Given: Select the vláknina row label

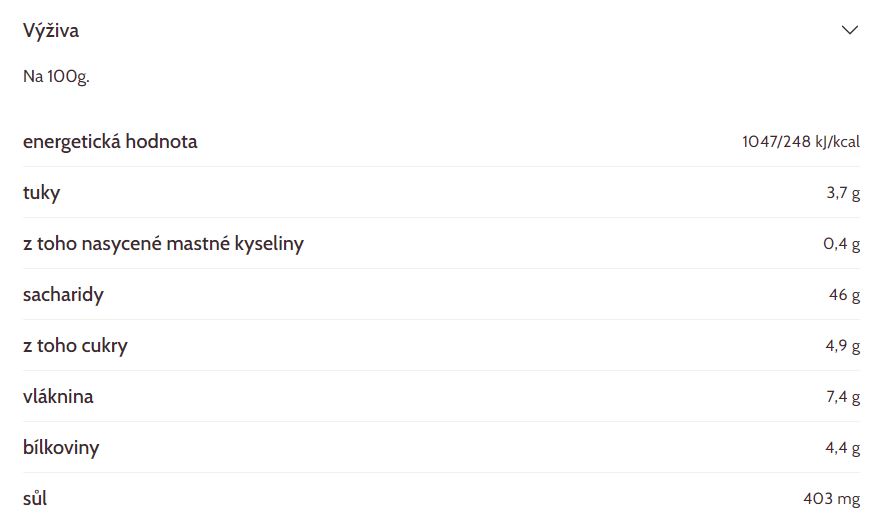Looking at the screenshot, I should [58, 397].
